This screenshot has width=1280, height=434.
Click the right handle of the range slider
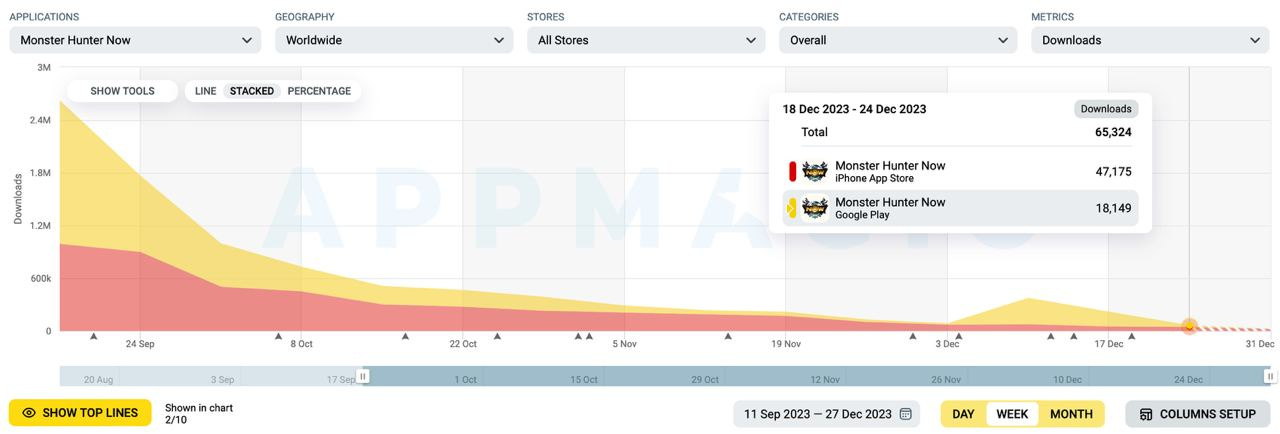pyautogui.click(x=1269, y=377)
